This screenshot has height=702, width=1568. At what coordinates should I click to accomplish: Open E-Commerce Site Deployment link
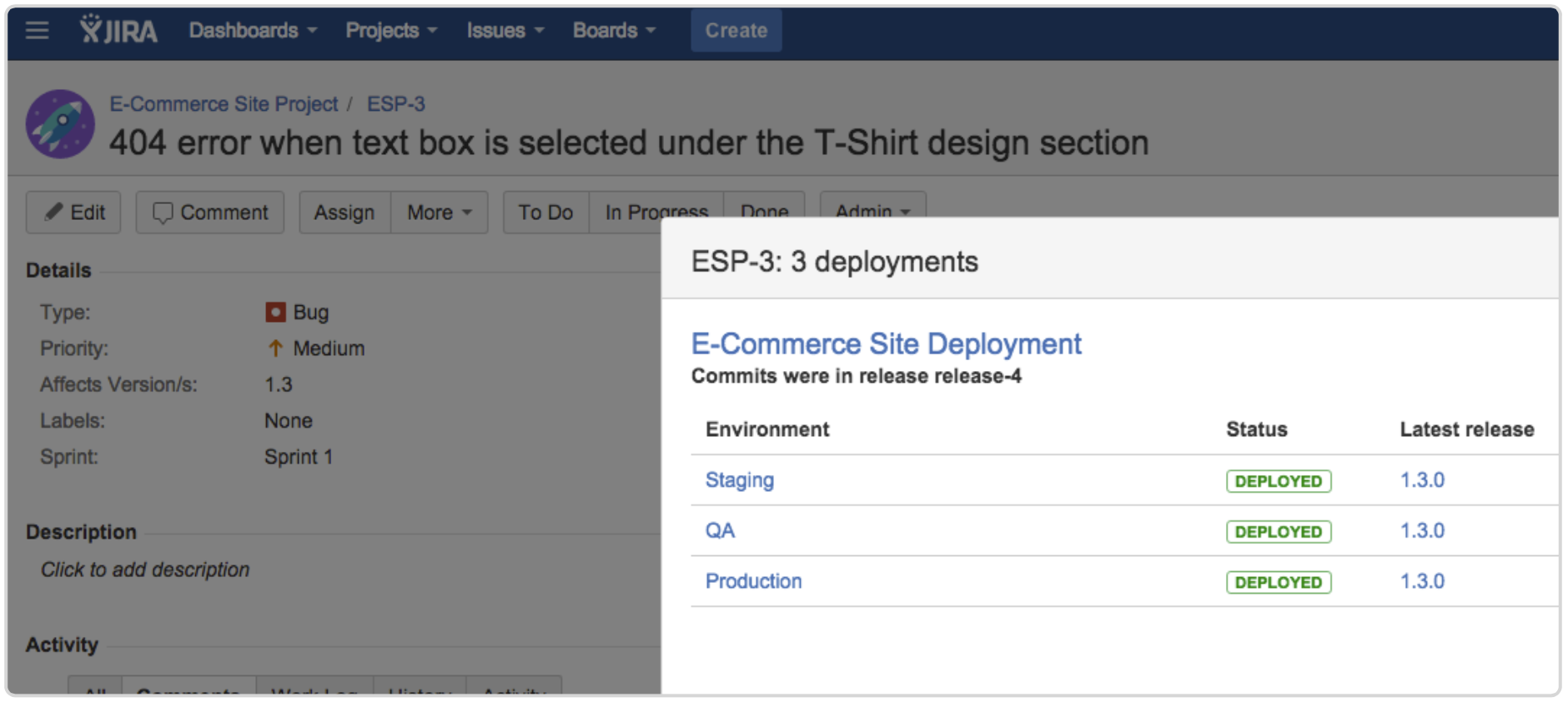coord(886,343)
